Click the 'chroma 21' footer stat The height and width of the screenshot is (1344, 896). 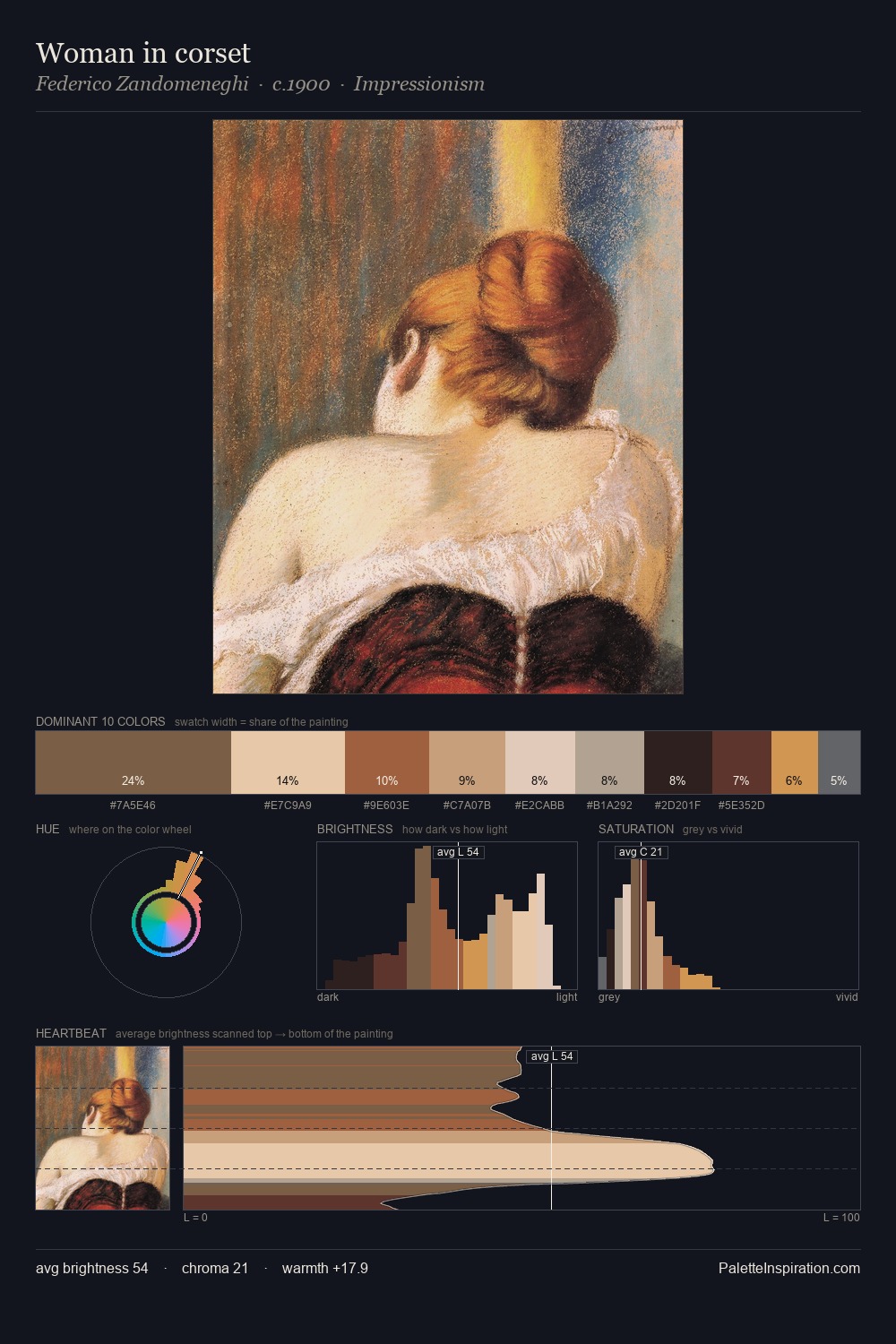[x=215, y=1268]
